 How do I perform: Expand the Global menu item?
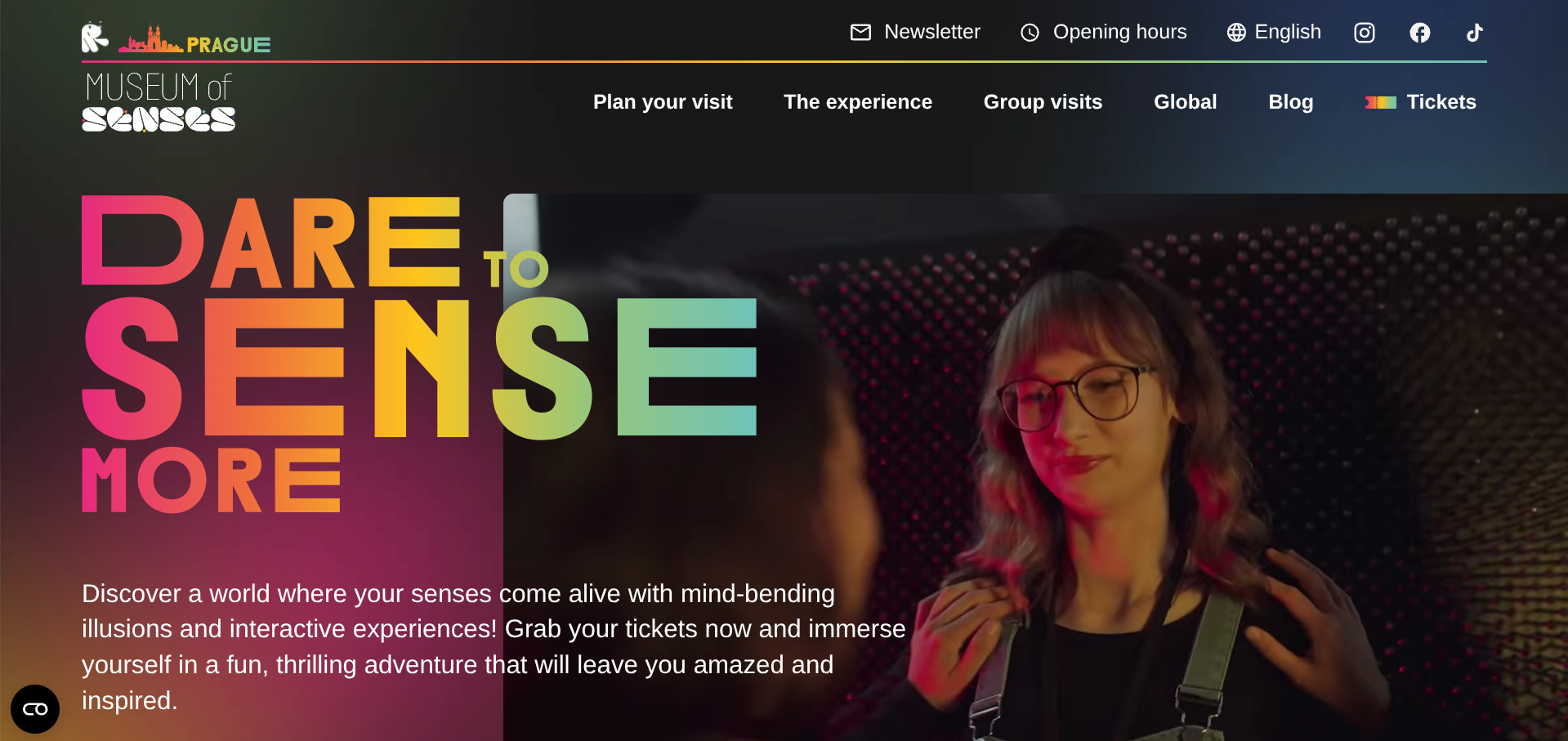[x=1186, y=102]
